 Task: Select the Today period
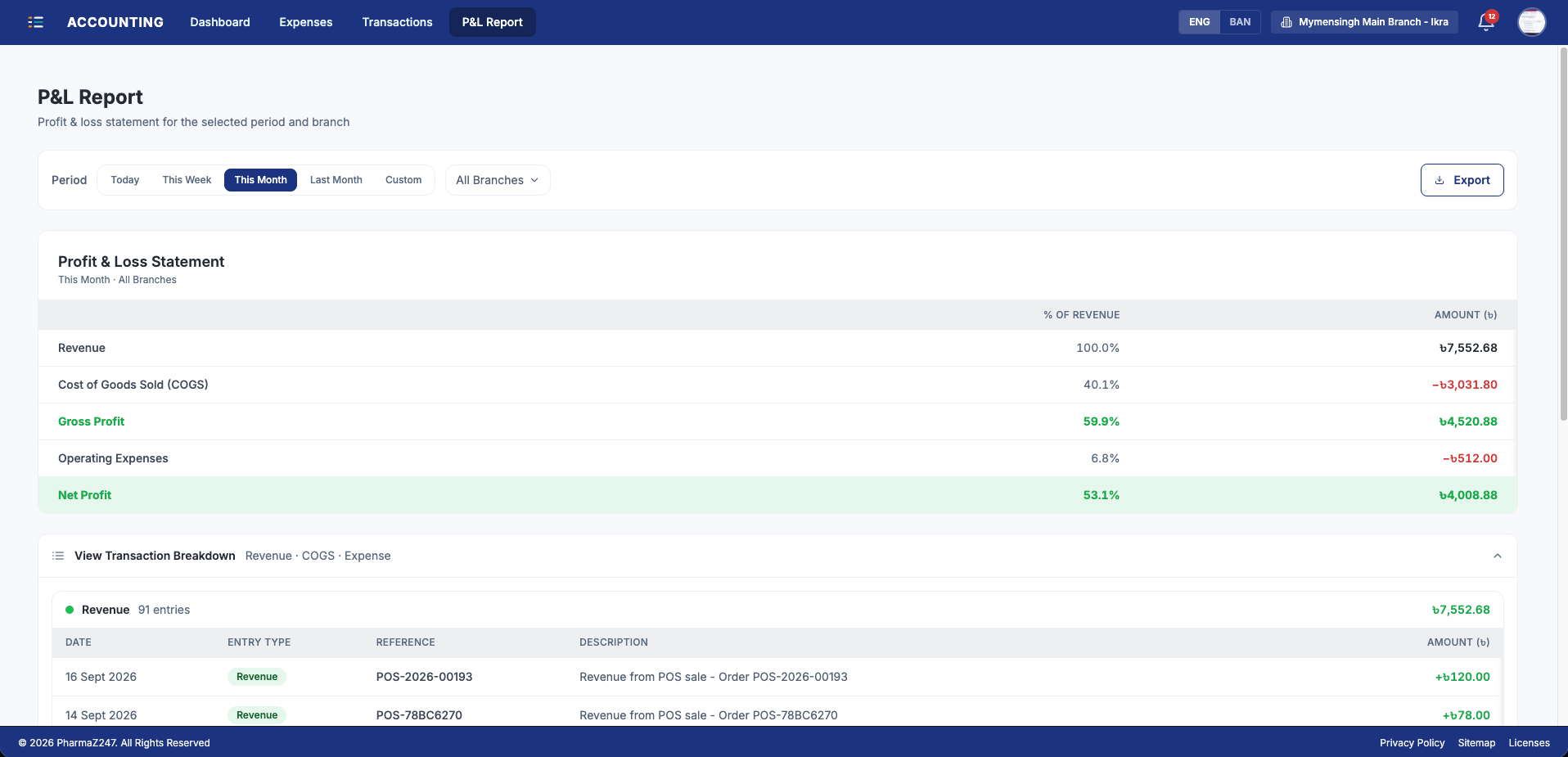point(125,180)
